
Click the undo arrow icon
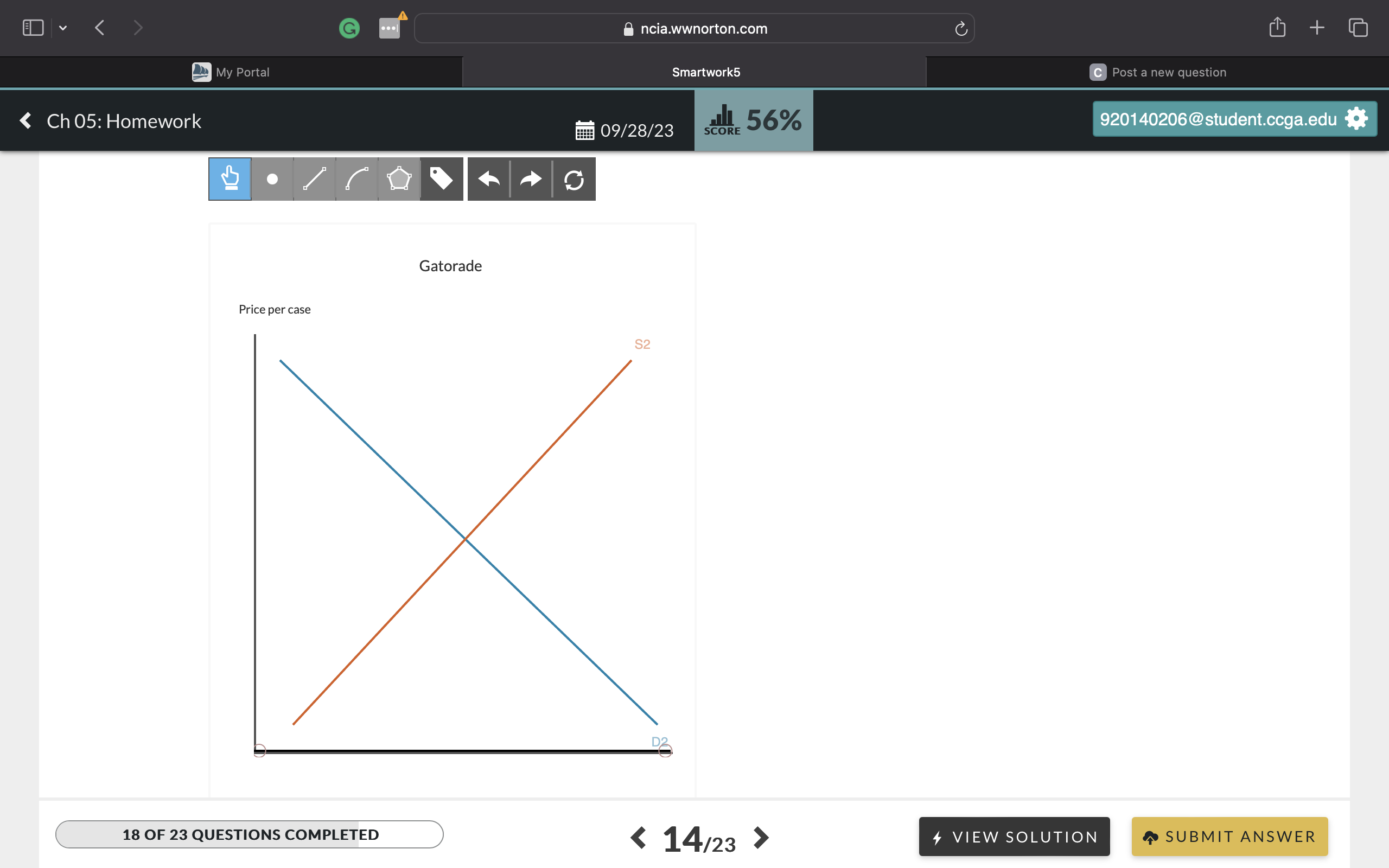point(489,178)
